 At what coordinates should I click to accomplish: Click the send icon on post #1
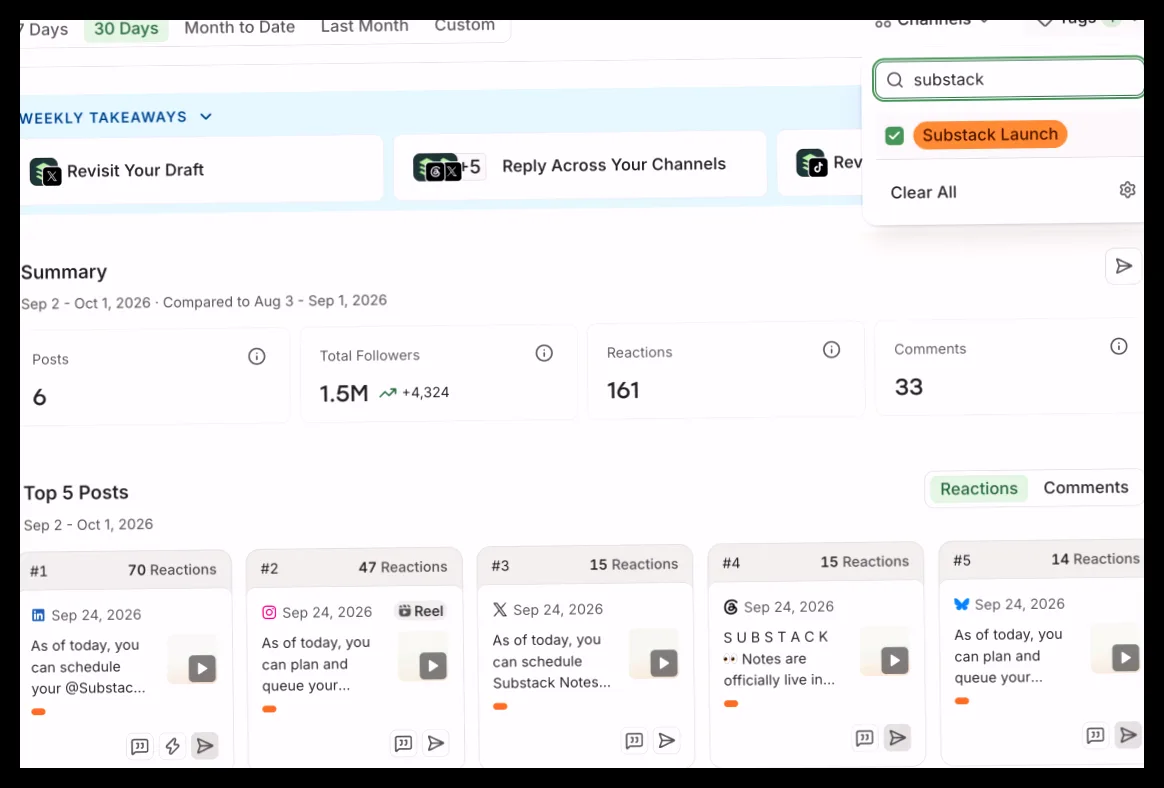(x=205, y=746)
